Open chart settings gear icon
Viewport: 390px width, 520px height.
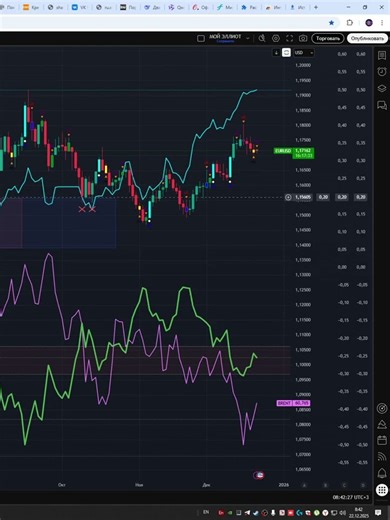276,38
